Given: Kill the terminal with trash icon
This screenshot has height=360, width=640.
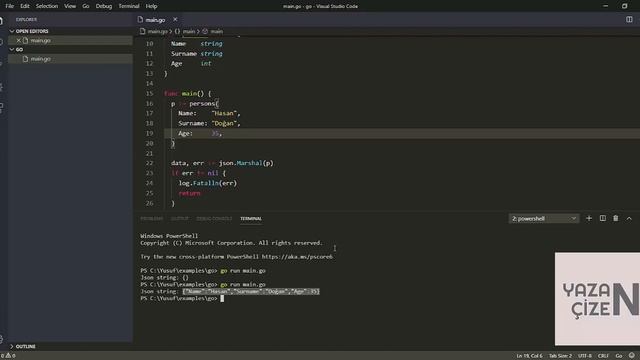Looking at the screenshot, I should coord(616,218).
